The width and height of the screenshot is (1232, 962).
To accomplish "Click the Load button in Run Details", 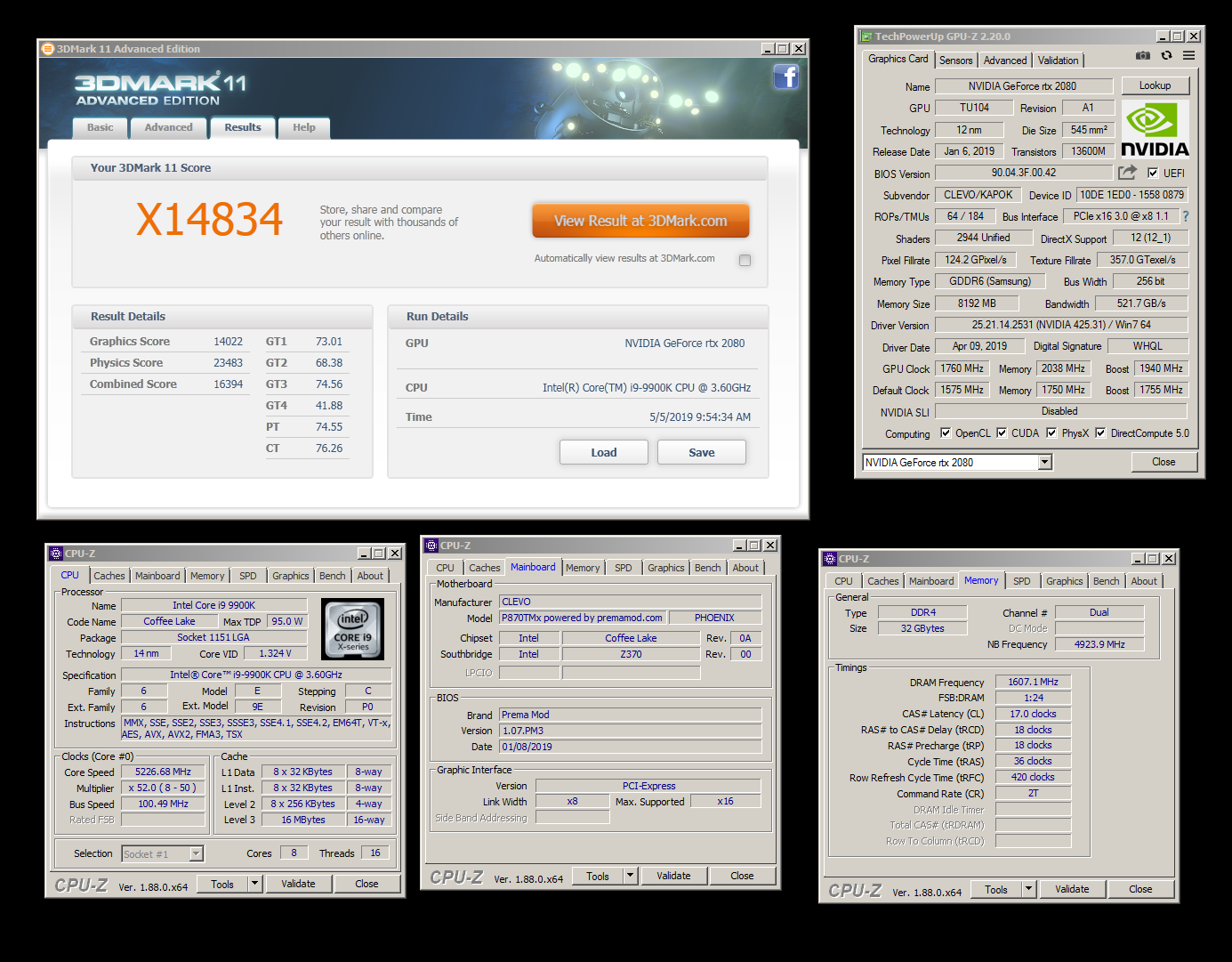I will point(604,452).
